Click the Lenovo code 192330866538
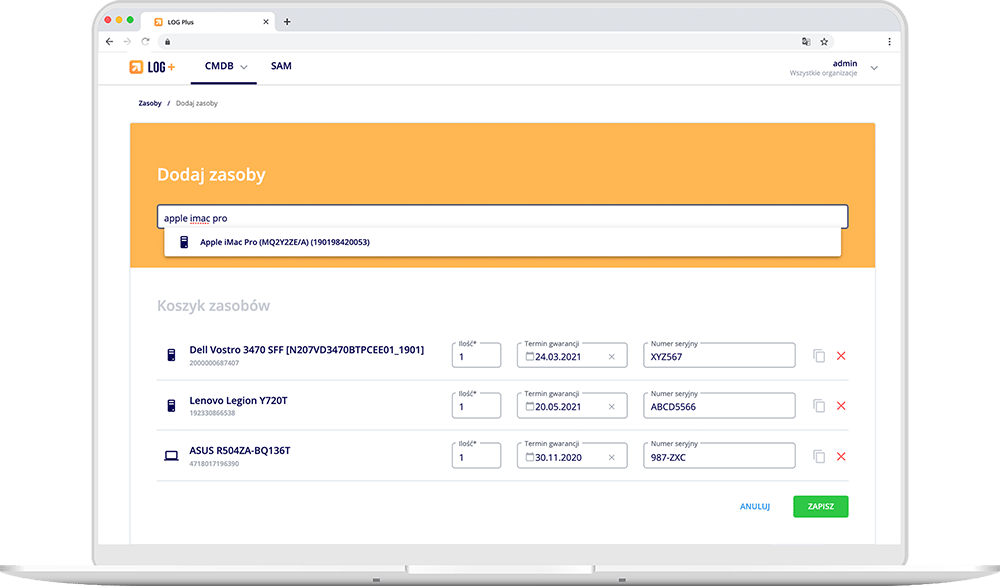 [212, 413]
